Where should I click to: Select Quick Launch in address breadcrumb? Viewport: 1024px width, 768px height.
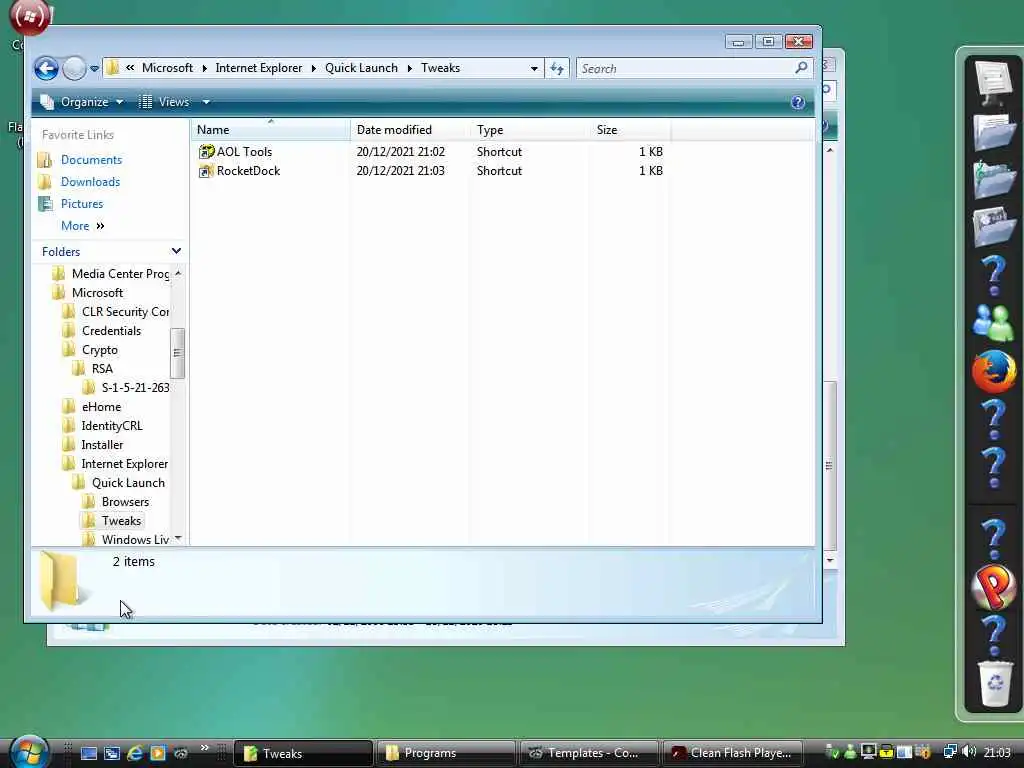tap(361, 68)
